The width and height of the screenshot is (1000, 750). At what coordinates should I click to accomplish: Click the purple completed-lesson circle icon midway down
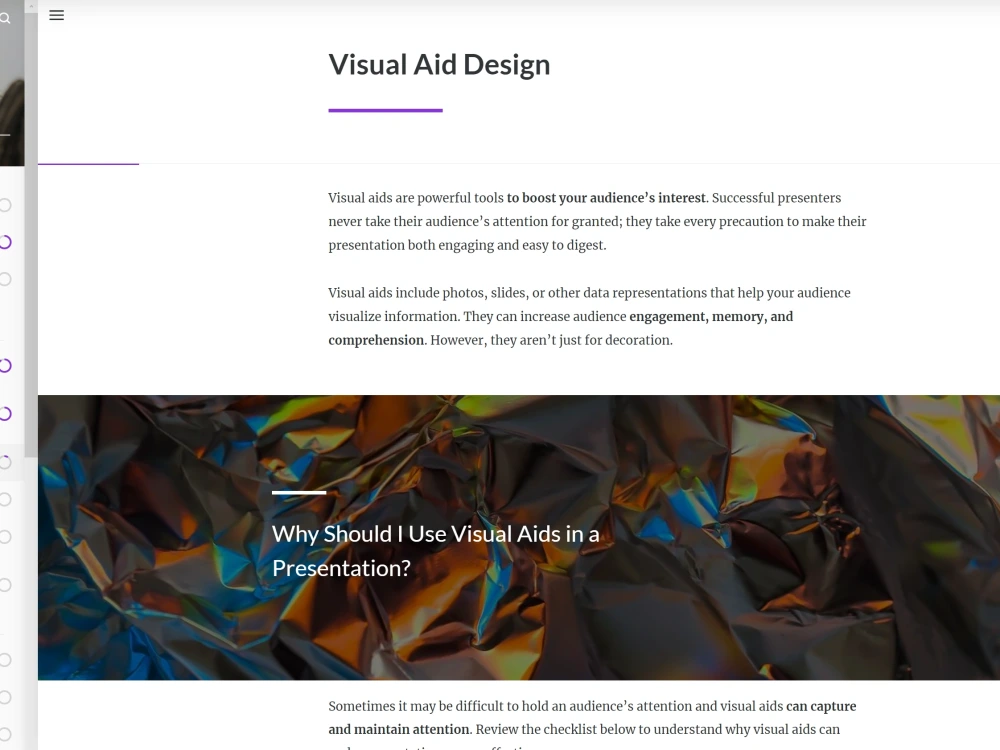[4, 366]
